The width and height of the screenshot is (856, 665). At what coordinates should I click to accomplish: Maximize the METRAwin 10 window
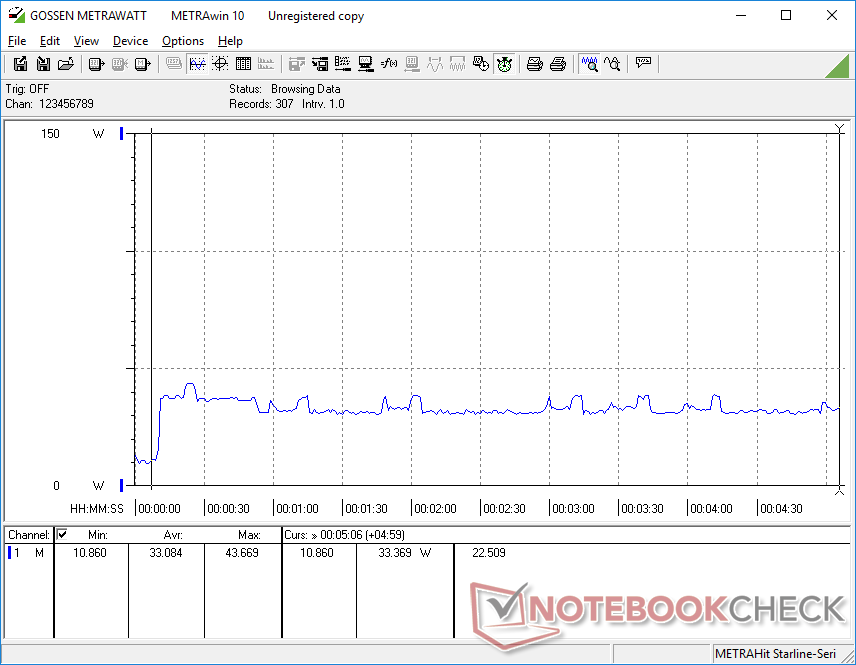[786, 15]
